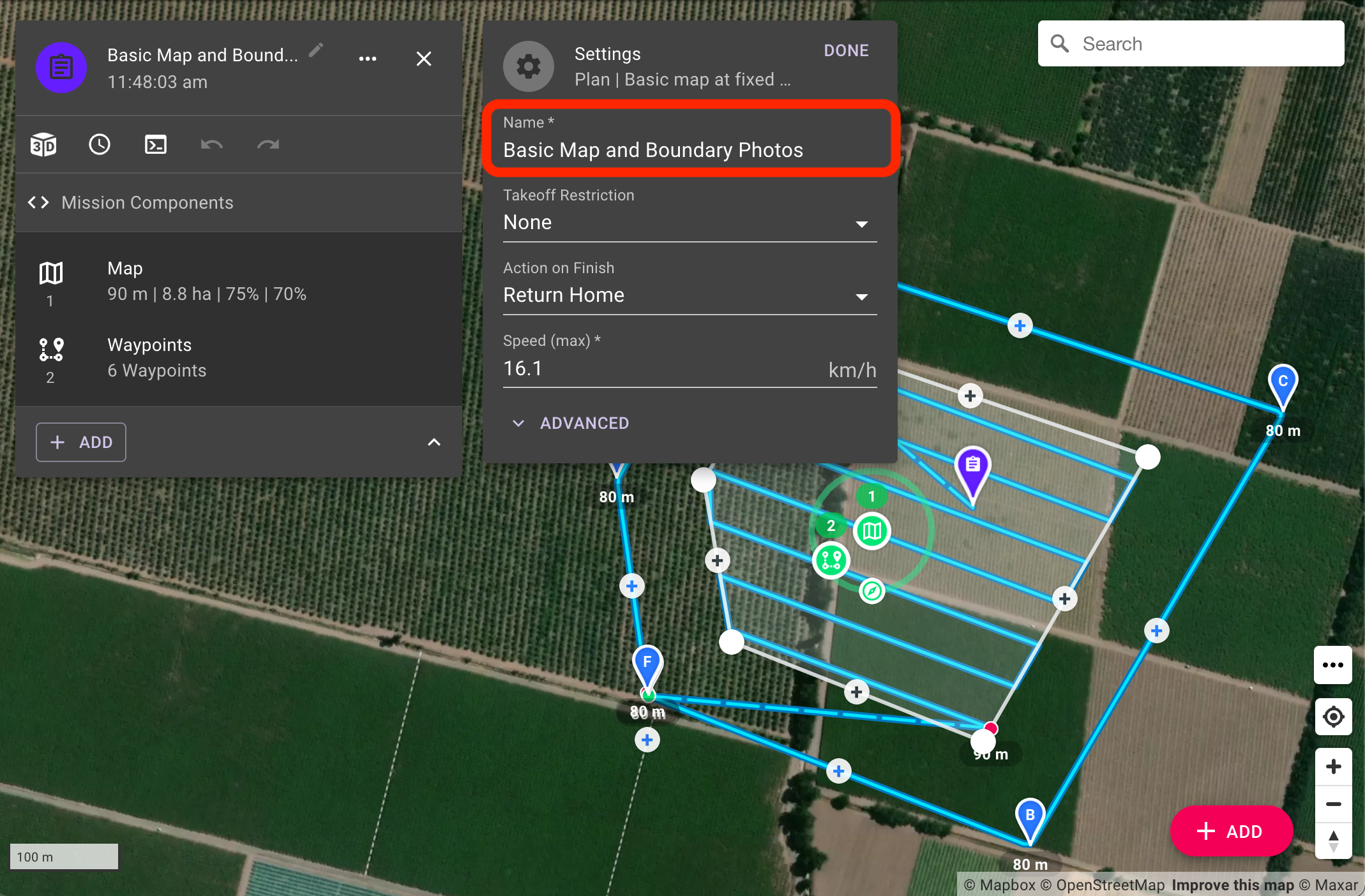Open the terminal console view
This screenshot has width=1365, height=896.
tap(156, 145)
